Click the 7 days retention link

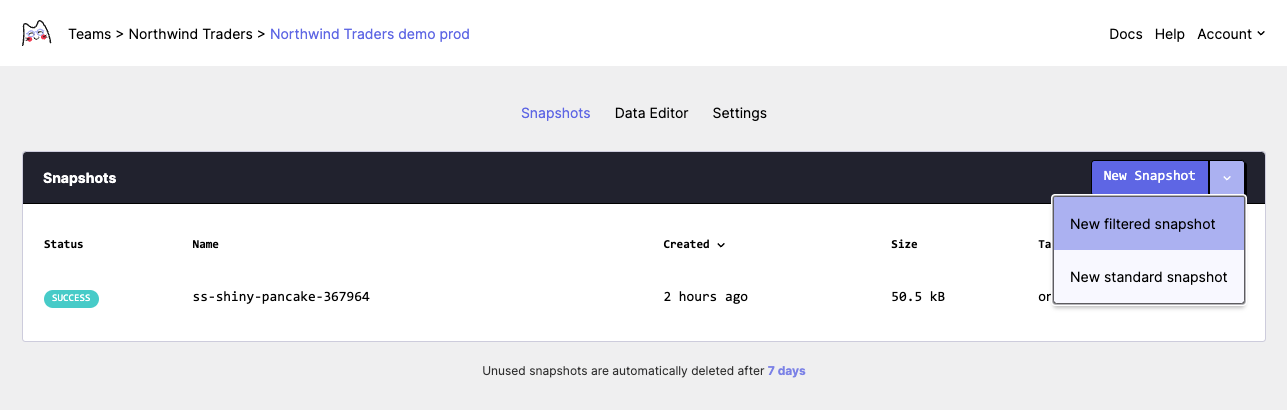786,371
